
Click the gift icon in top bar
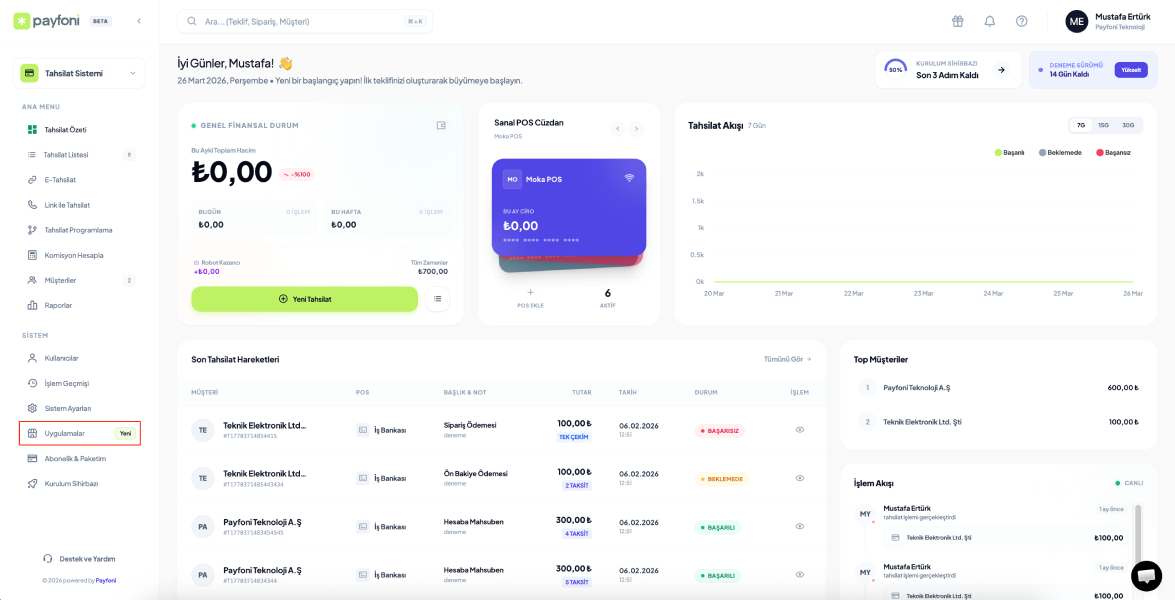tap(957, 21)
